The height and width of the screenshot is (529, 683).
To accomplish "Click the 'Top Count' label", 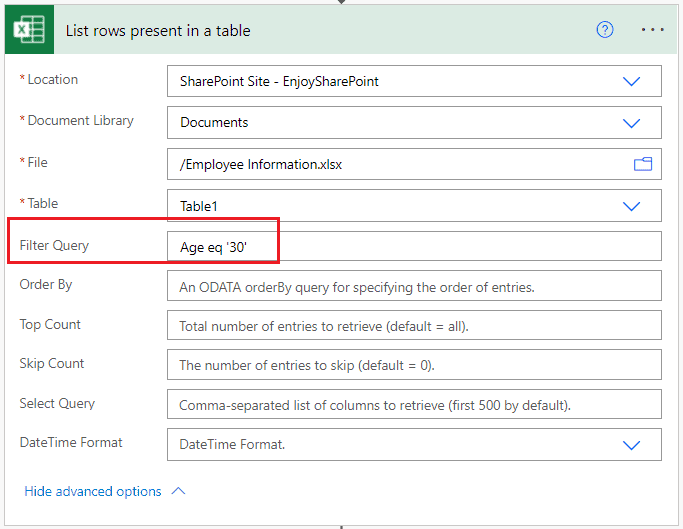I will point(50,325).
